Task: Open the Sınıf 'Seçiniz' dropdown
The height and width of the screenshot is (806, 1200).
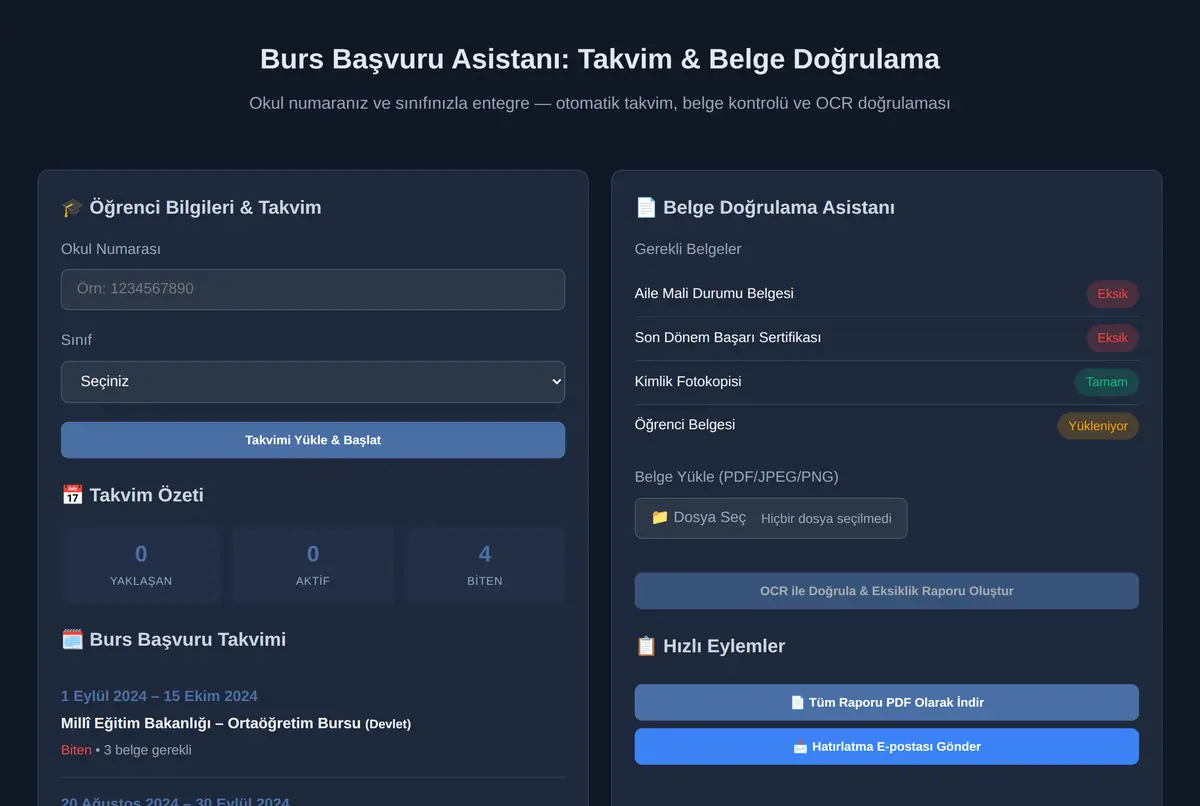Action: point(313,382)
